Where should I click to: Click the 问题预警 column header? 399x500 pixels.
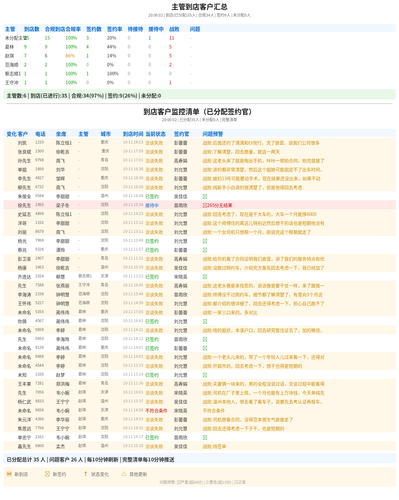(213, 134)
